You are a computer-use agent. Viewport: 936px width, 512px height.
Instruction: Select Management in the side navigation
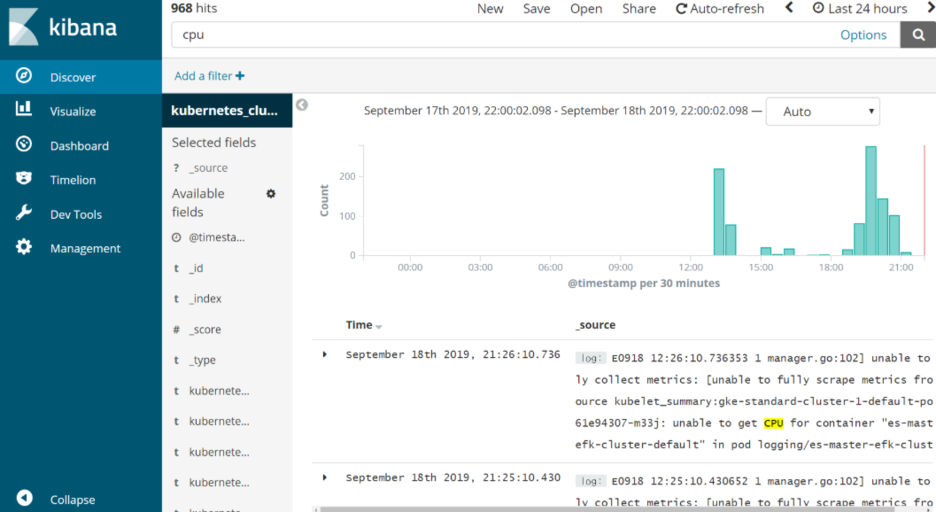(x=81, y=248)
